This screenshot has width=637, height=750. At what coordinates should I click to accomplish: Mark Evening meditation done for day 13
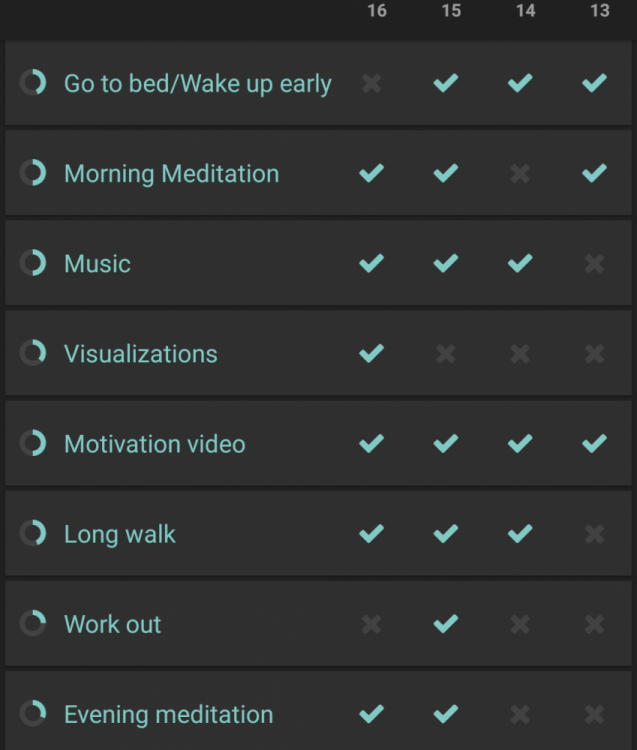pos(594,715)
